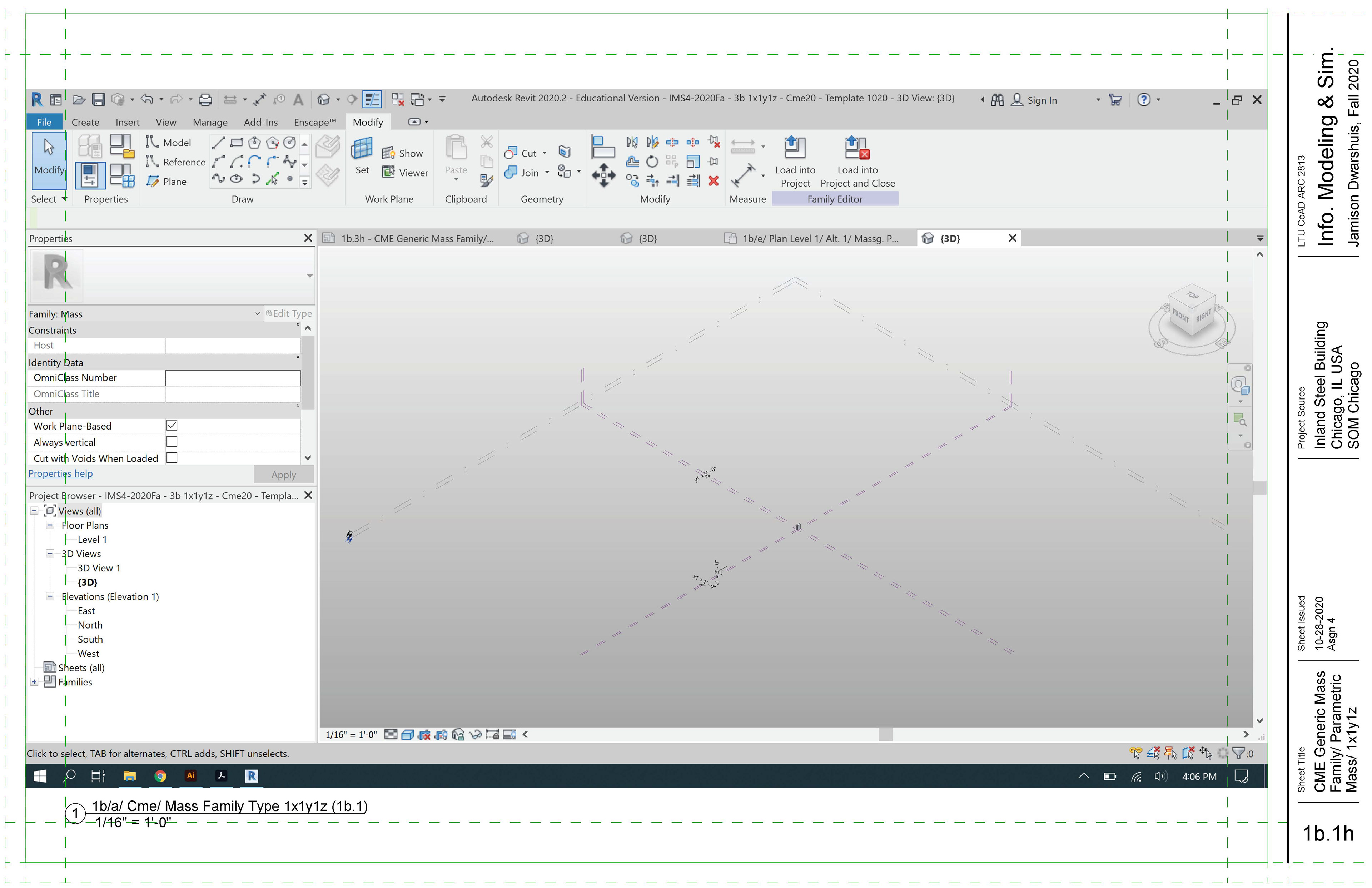Click the Save icon in quick access toolbar
This screenshot has height=888, width=1372.
[99, 100]
